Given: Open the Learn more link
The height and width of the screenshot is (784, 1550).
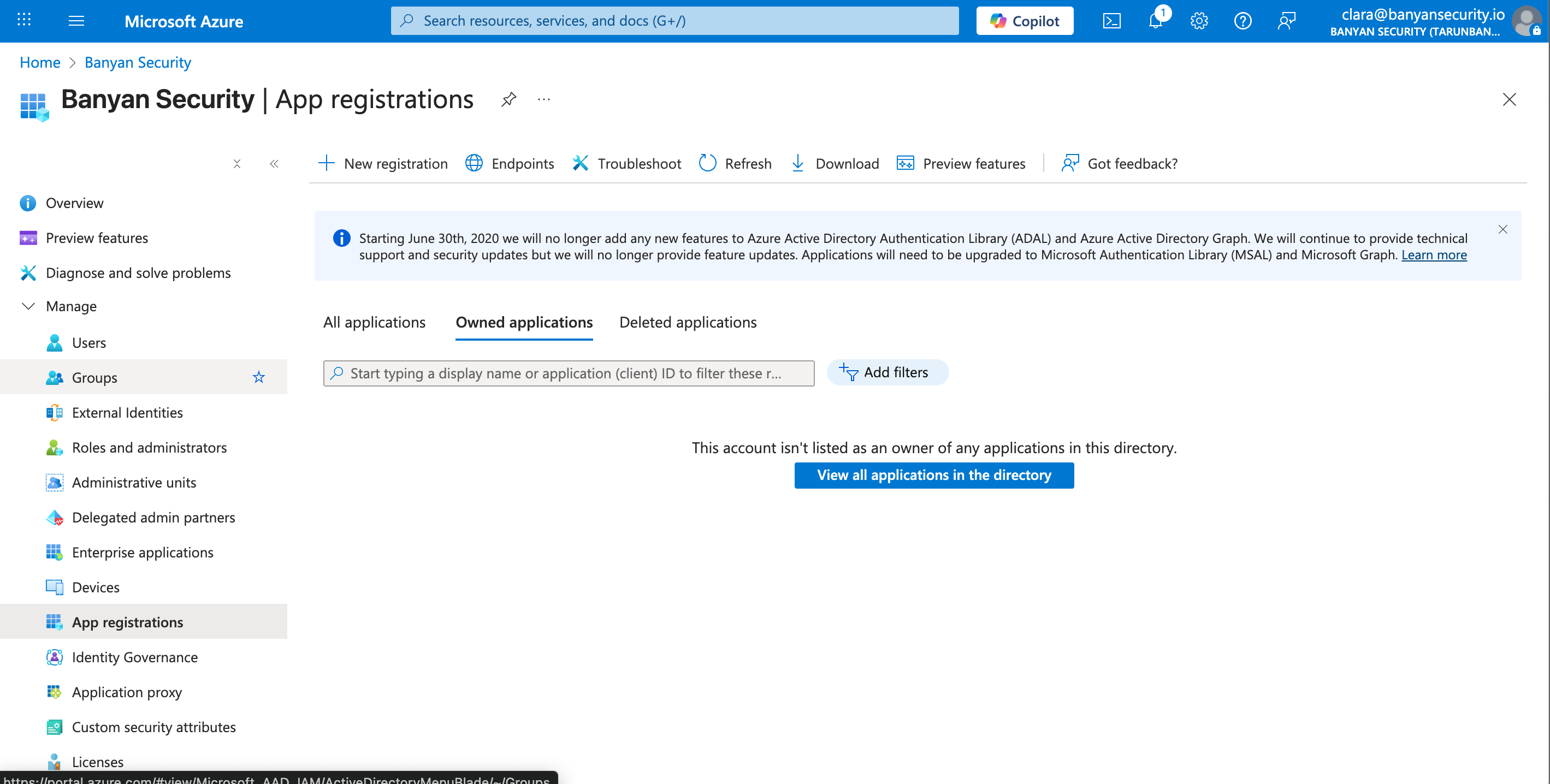Looking at the screenshot, I should pyautogui.click(x=1434, y=255).
